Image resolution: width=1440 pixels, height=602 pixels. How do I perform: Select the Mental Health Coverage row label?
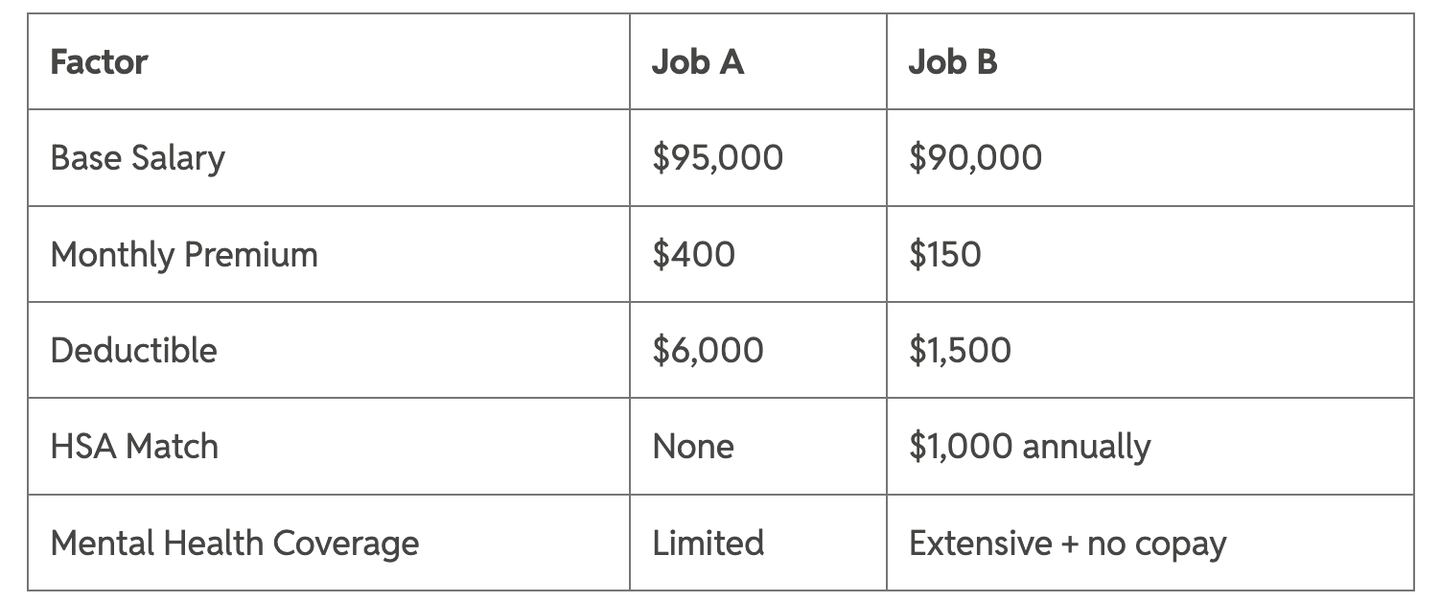[235, 543]
